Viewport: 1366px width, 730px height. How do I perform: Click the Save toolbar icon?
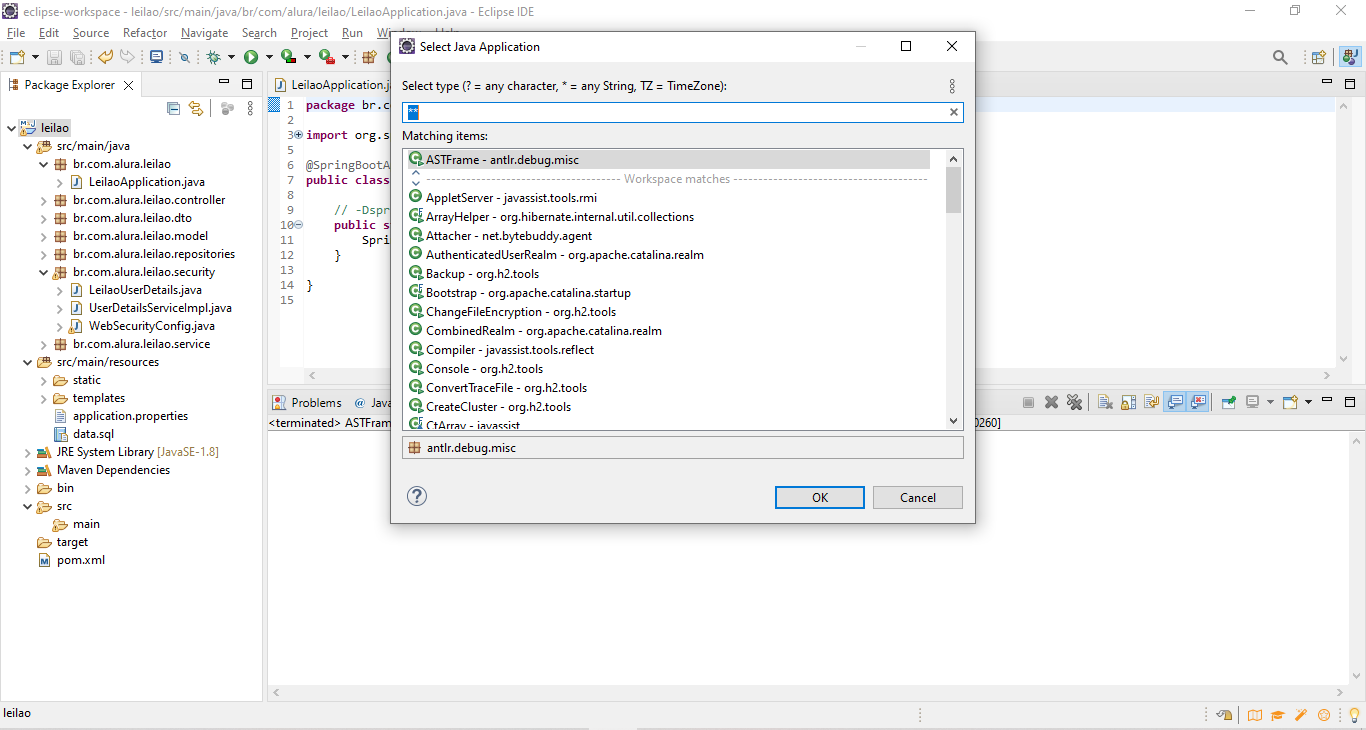click(x=54, y=57)
